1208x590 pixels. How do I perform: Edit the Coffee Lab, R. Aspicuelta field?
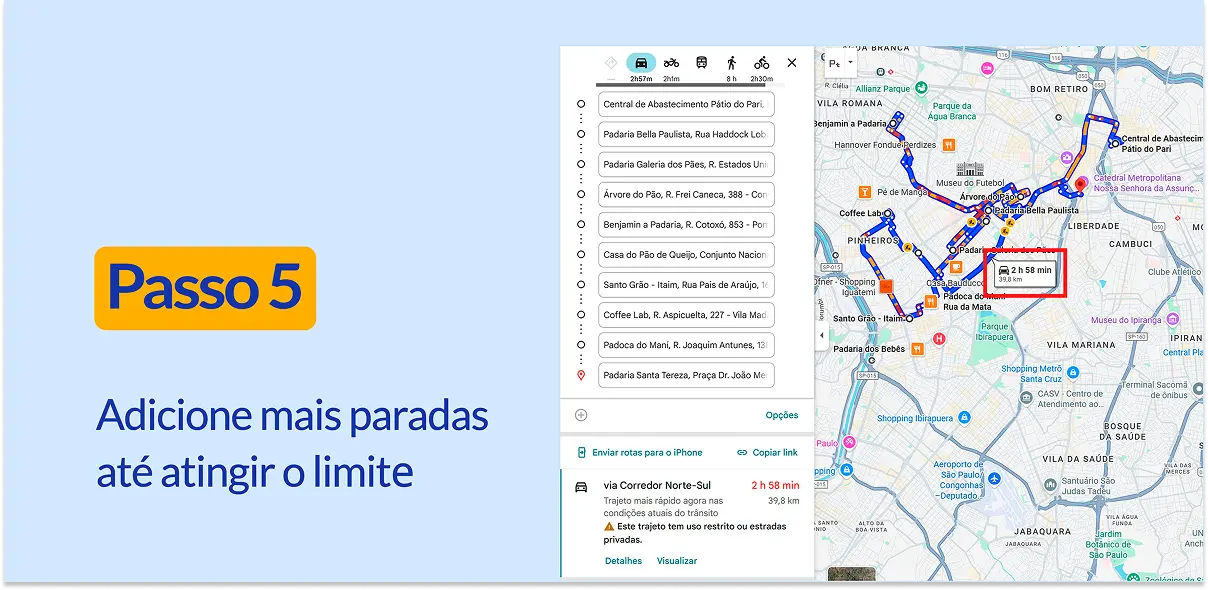[x=686, y=315]
